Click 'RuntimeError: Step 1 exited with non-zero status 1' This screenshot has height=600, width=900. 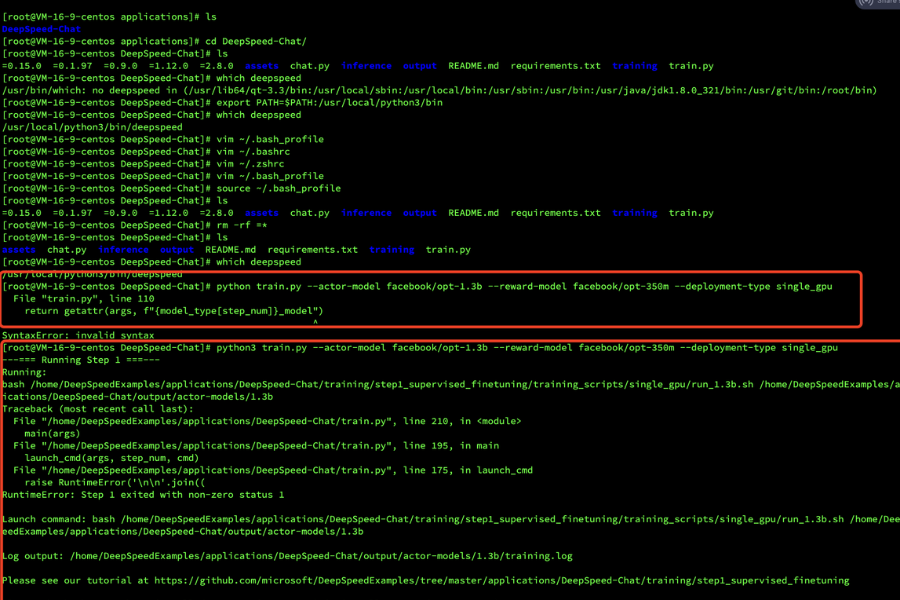[143, 495]
